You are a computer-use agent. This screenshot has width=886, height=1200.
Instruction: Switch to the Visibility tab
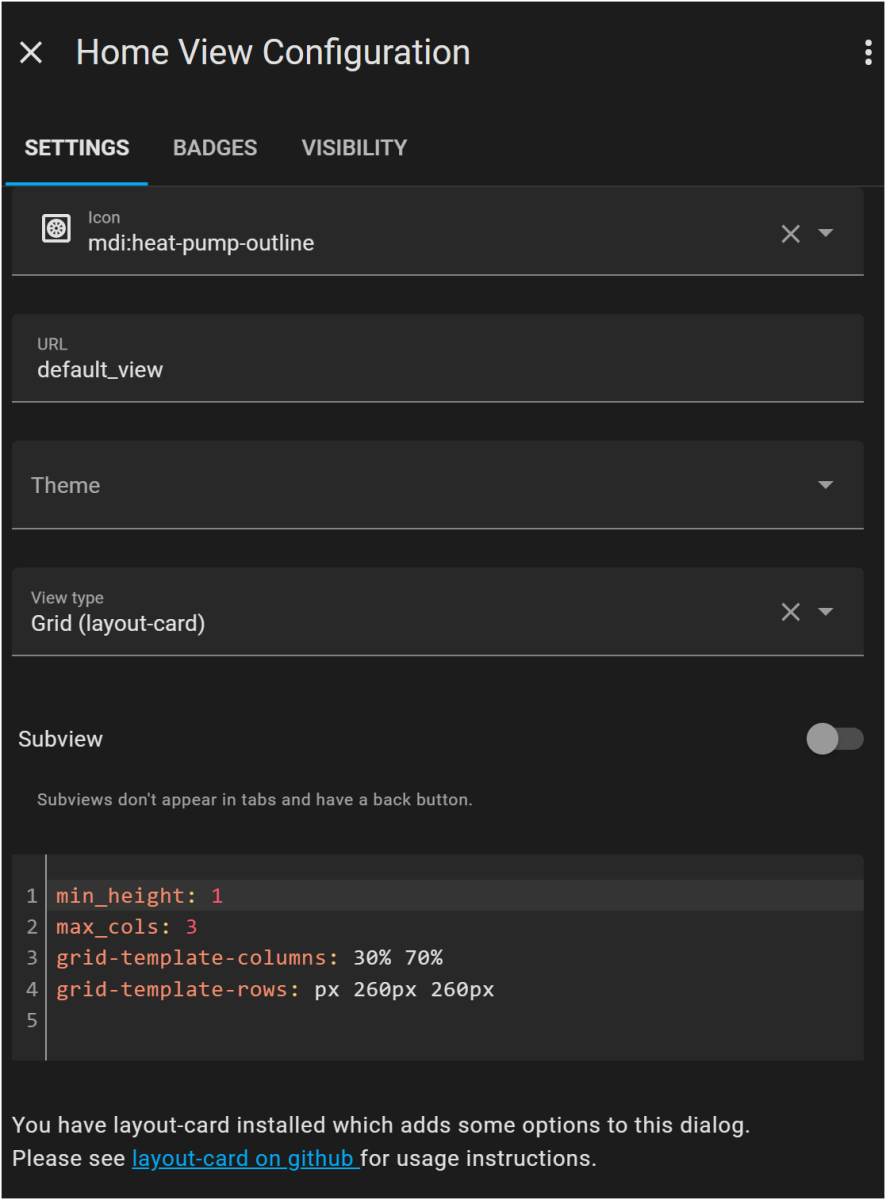pos(354,148)
